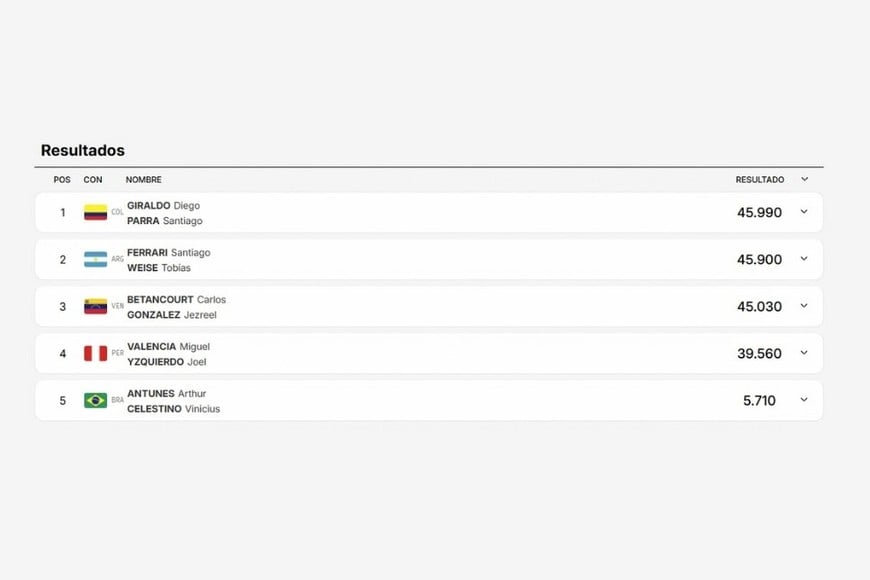Expand the Brazil result row chevron
Viewport: 870px width, 580px height.
click(804, 400)
